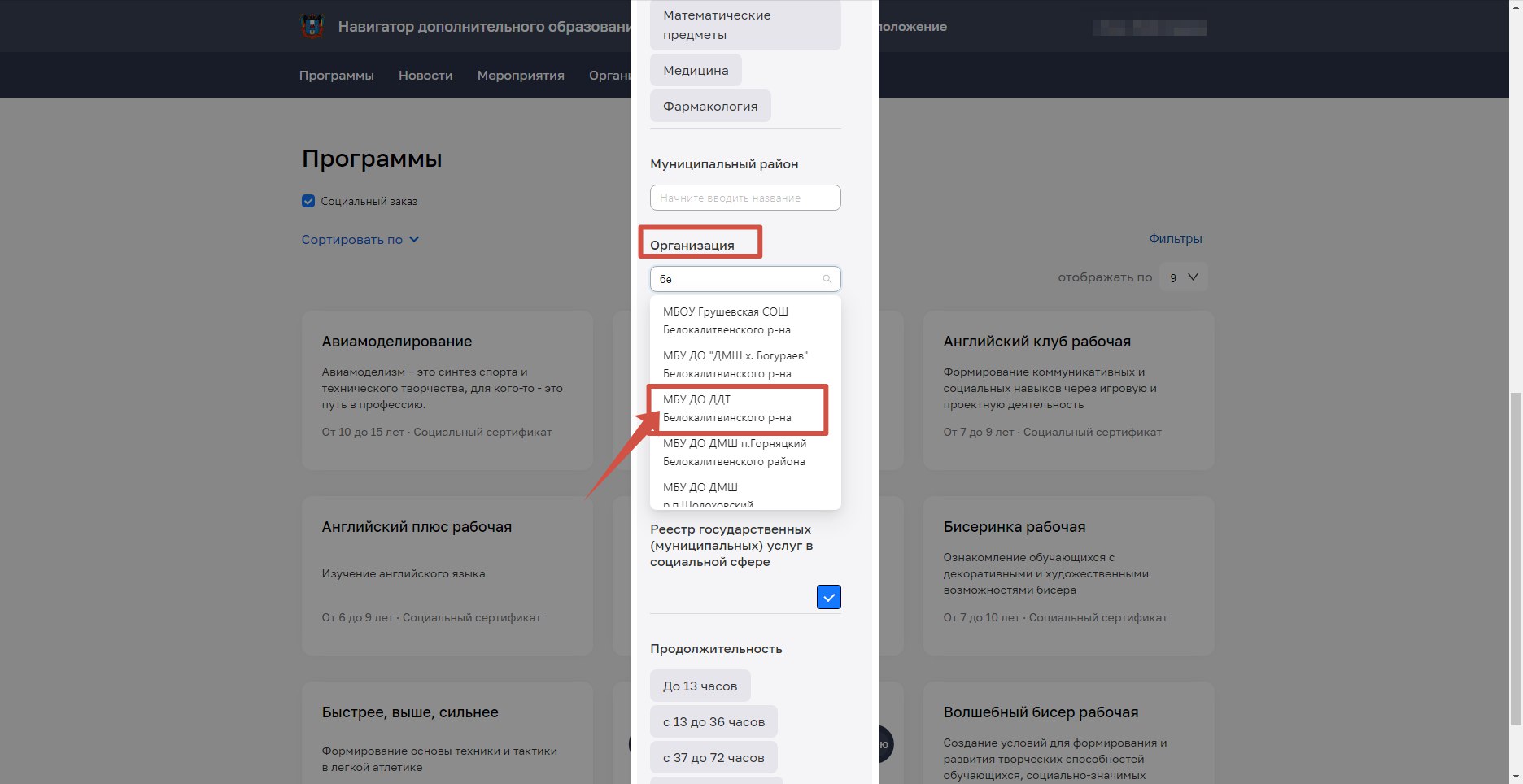Open the Авиамоделирование program card
The width and height of the screenshot is (1523, 784).
coord(447,390)
